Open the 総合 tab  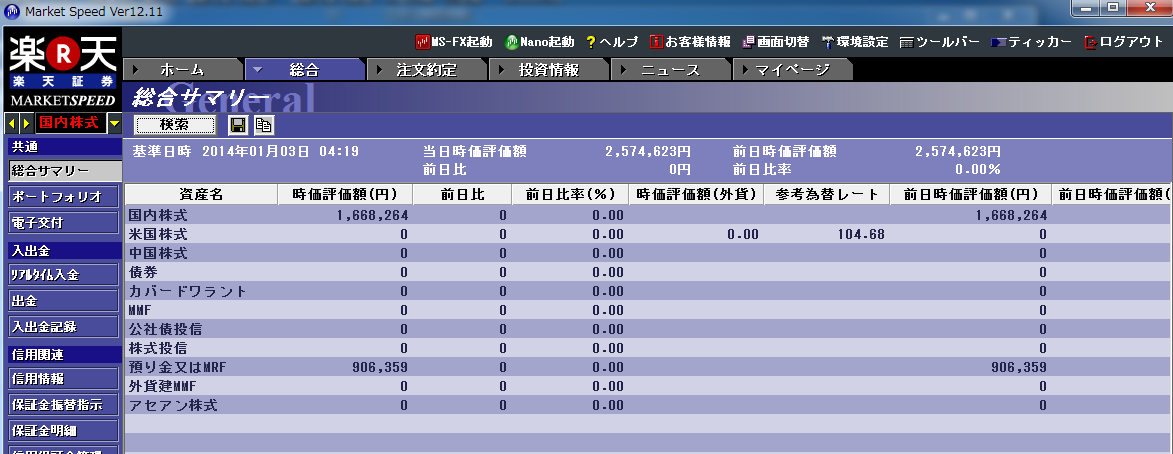pyautogui.click(x=304, y=70)
